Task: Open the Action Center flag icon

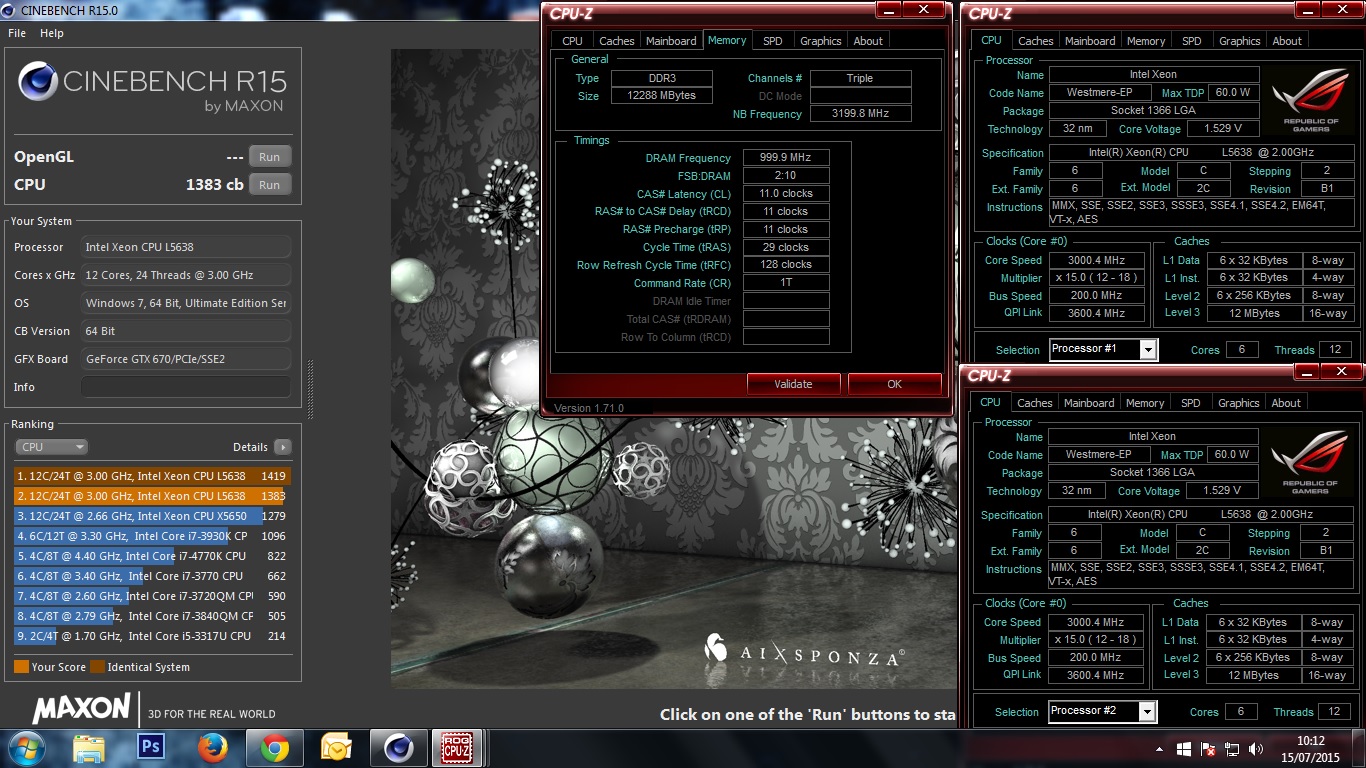Action: tap(1208, 749)
